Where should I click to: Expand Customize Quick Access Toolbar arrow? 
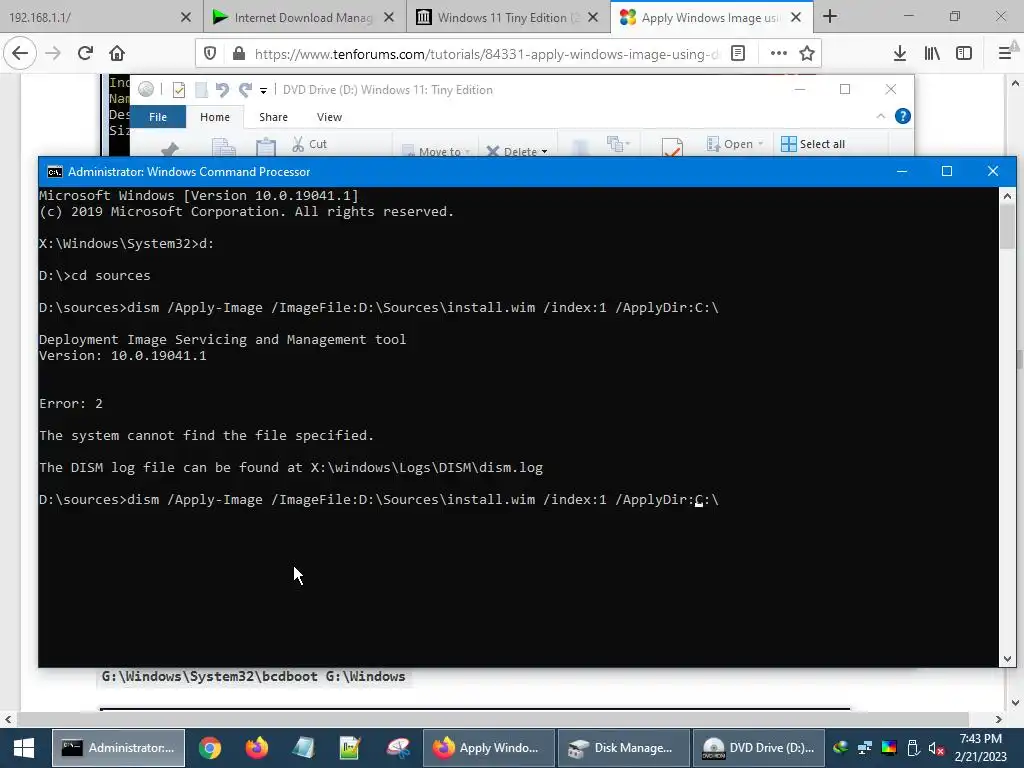coord(263,90)
